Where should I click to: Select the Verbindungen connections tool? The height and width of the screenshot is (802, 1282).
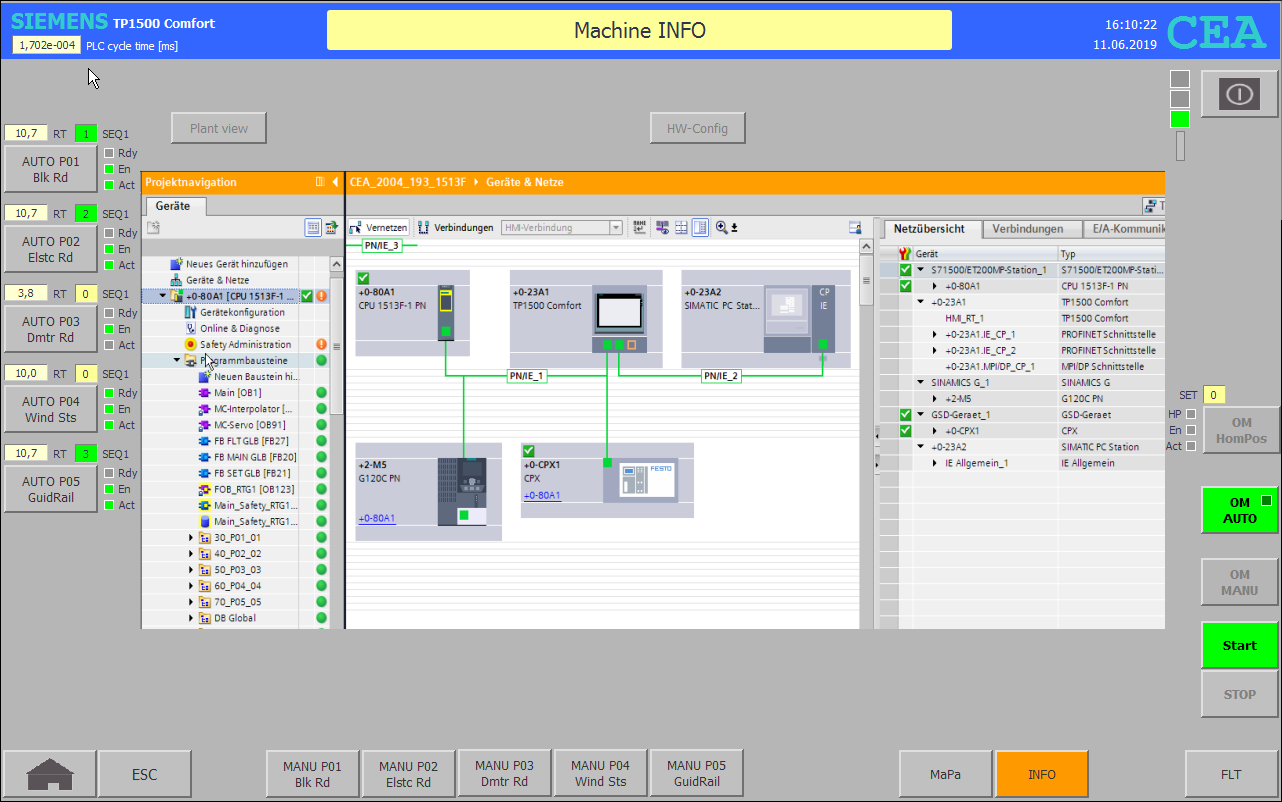point(456,227)
